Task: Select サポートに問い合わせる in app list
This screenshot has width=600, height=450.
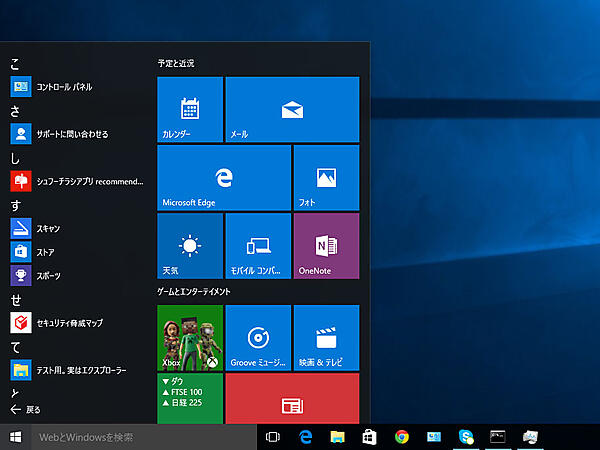Action: [x=72, y=133]
